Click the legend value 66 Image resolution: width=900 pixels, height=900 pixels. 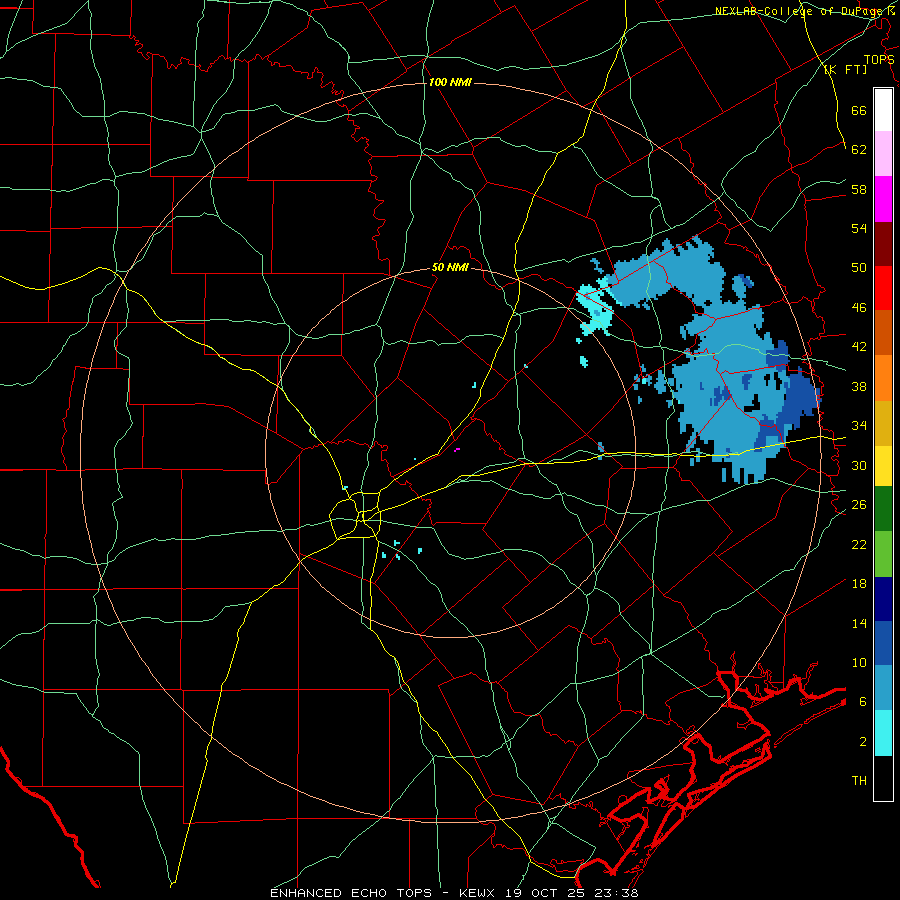pos(859,110)
